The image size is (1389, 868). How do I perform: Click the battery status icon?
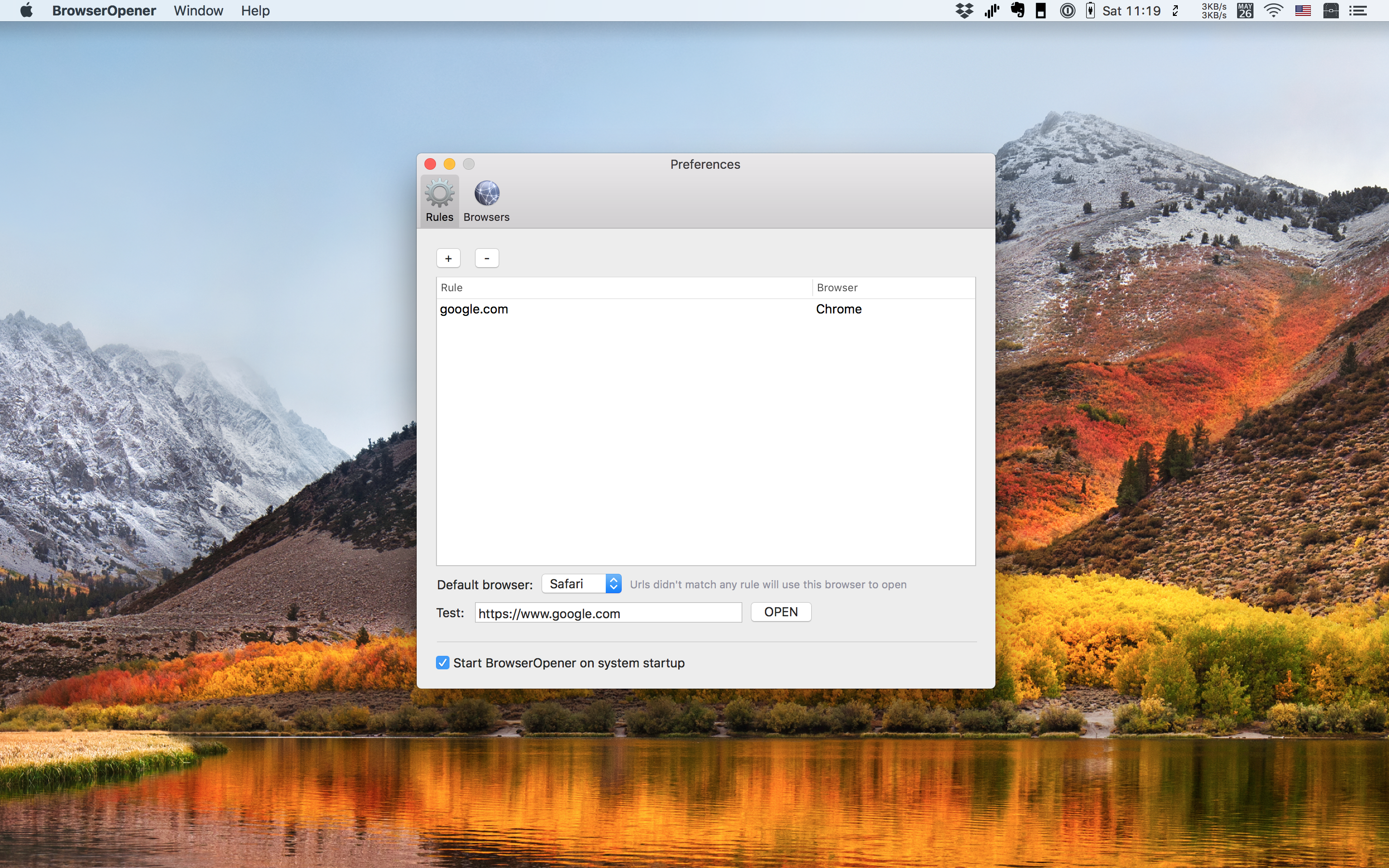point(1089,10)
